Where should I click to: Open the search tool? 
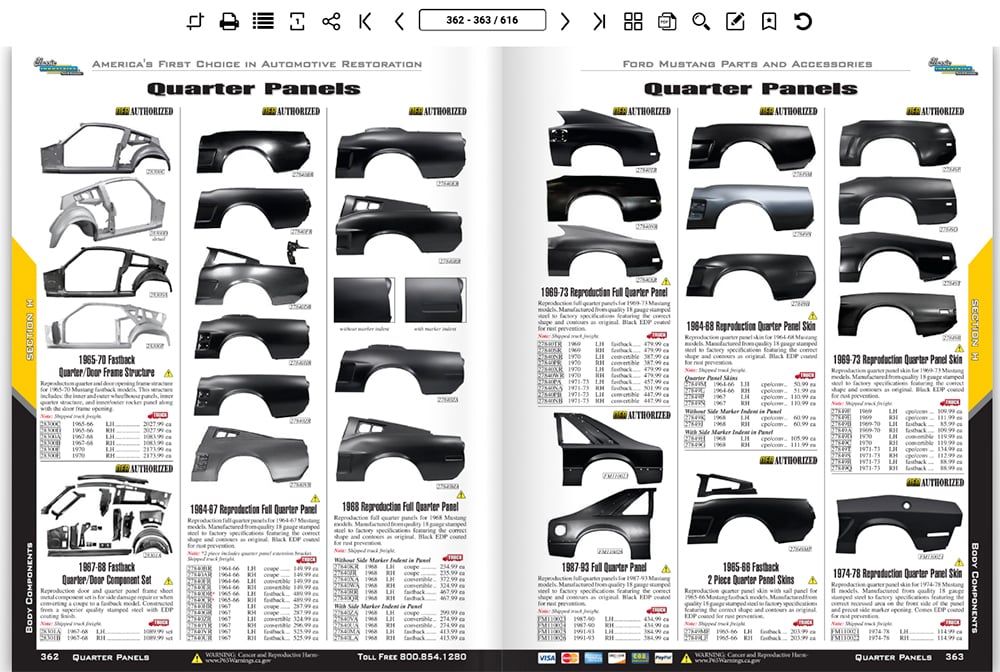click(x=701, y=21)
